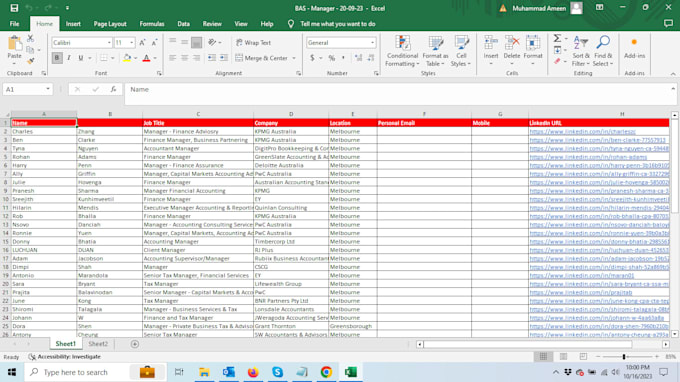Click the Center alignment icon

click(x=184, y=58)
